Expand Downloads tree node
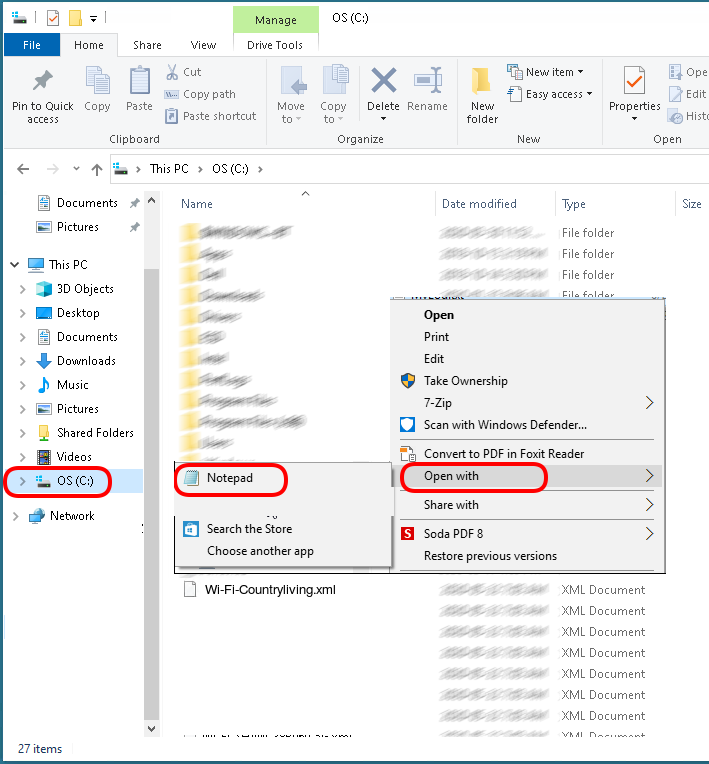709x764 pixels. [22, 361]
